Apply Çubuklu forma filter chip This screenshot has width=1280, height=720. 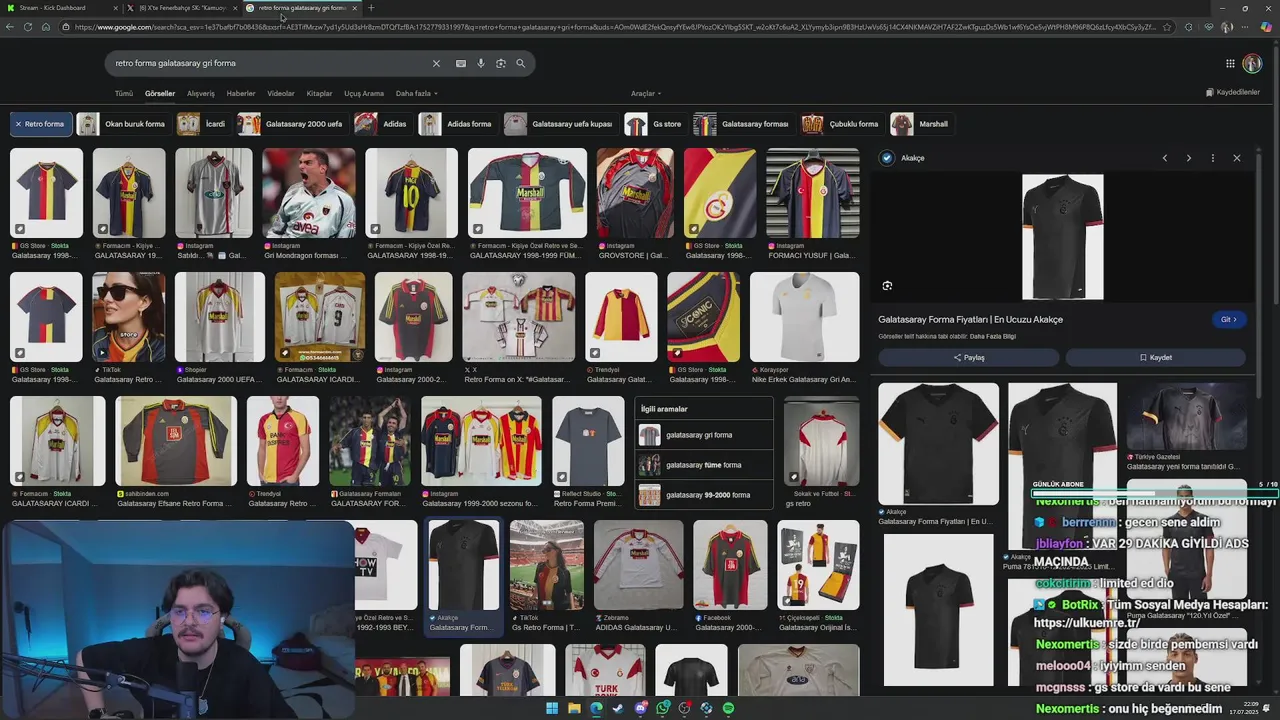(841, 124)
